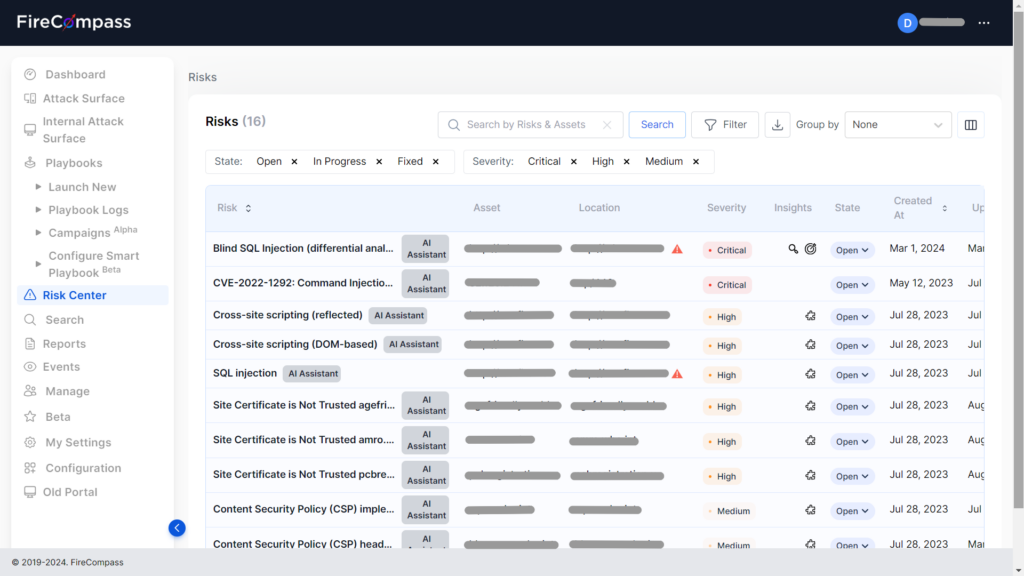Image resolution: width=1024 pixels, height=576 pixels.
Task: Click the magnifier insight icon on Blind SQL Injection
Action: (793, 249)
